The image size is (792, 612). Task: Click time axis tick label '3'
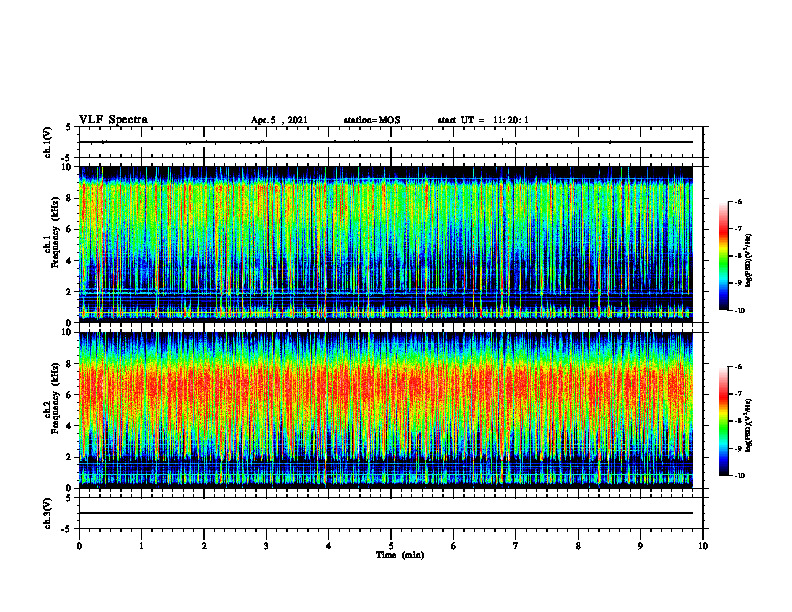(266, 546)
